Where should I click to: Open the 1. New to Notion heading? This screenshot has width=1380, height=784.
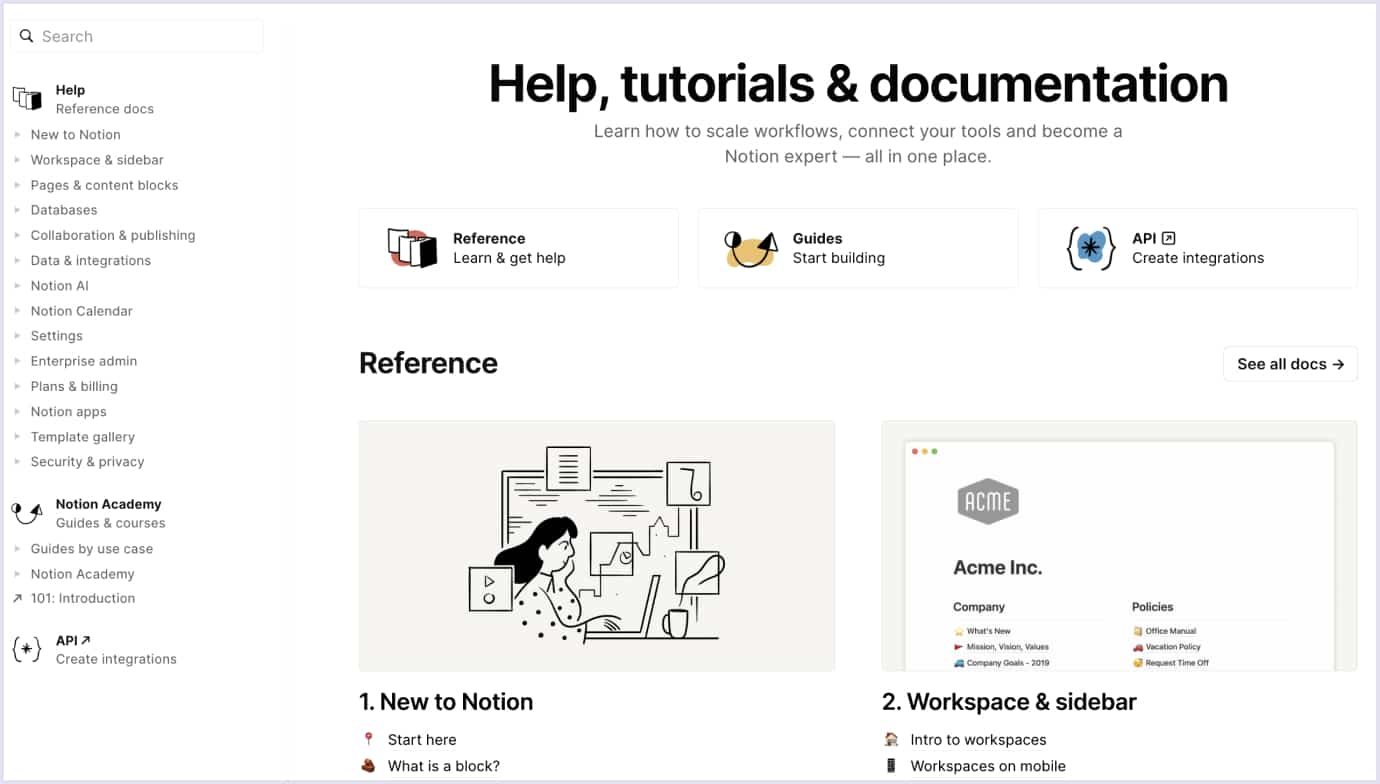[x=446, y=702]
